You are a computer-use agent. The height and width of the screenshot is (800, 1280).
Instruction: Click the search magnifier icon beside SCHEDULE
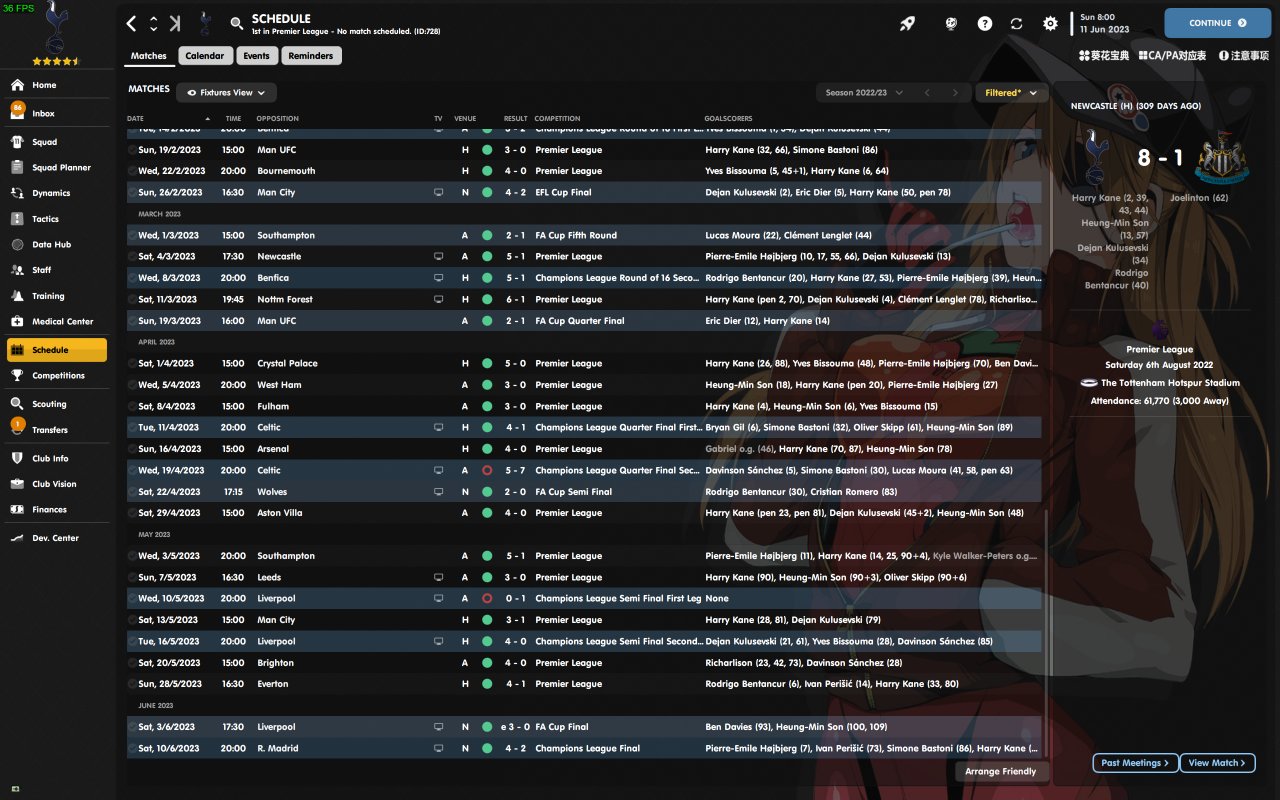coord(236,23)
